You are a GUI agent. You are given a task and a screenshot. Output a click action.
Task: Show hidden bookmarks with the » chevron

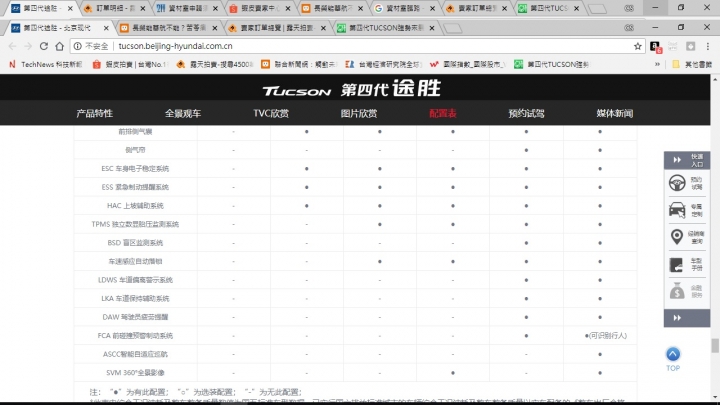pos(657,64)
